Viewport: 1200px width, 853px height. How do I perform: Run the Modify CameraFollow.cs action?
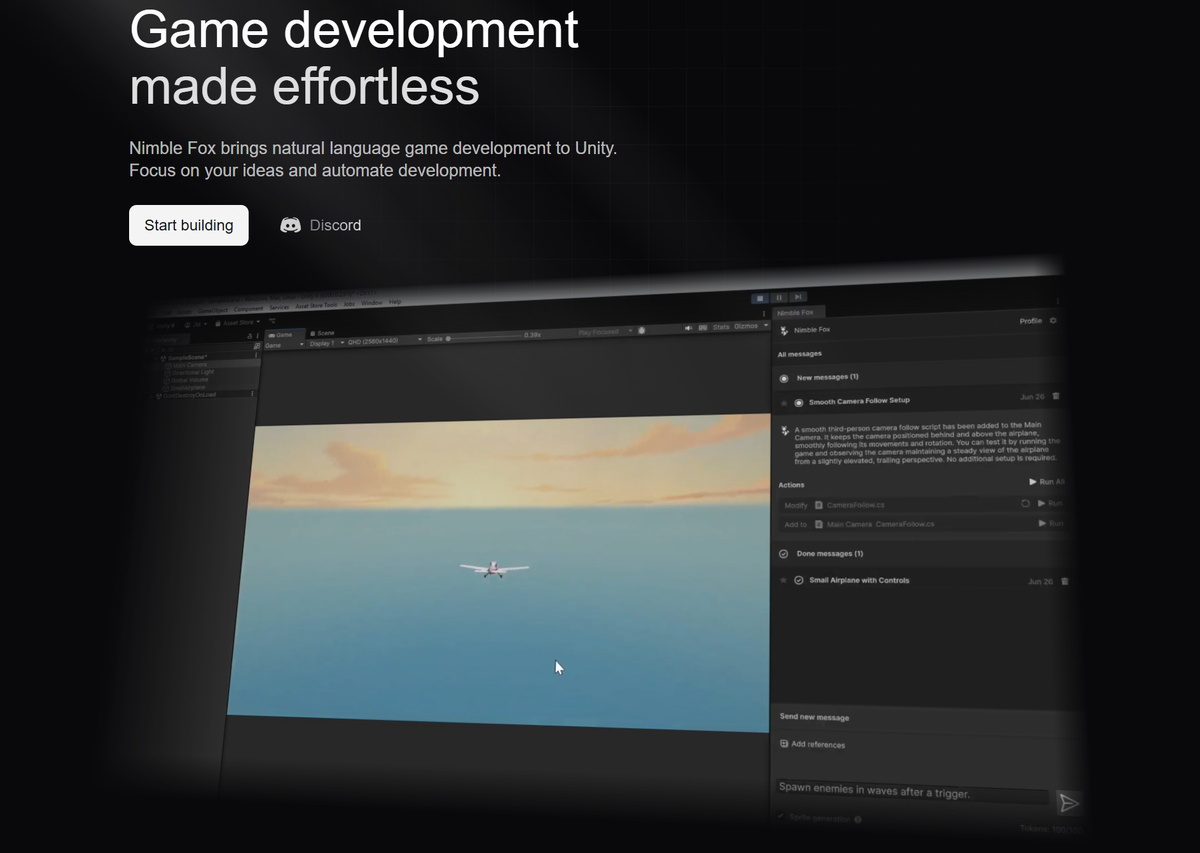[1050, 504]
